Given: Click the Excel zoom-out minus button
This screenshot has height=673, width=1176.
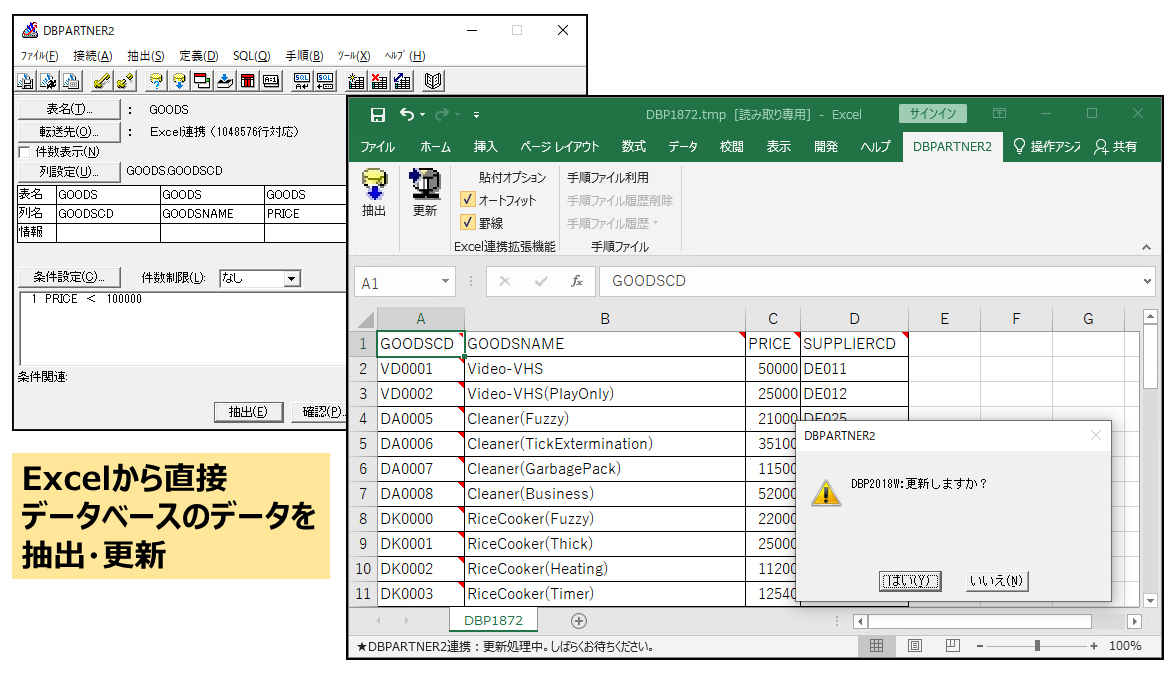Looking at the screenshot, I should coord(980,646).
